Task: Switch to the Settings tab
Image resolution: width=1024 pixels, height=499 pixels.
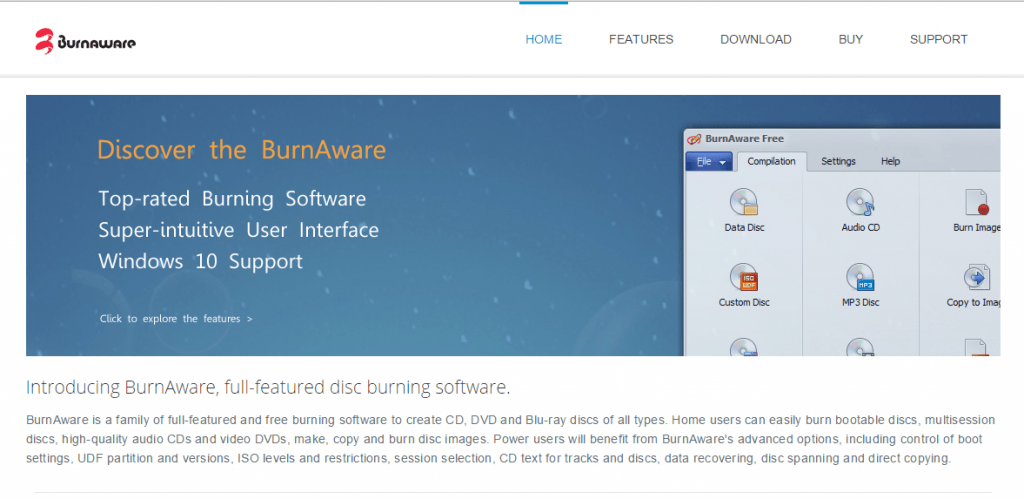Action: pos(838,161)
